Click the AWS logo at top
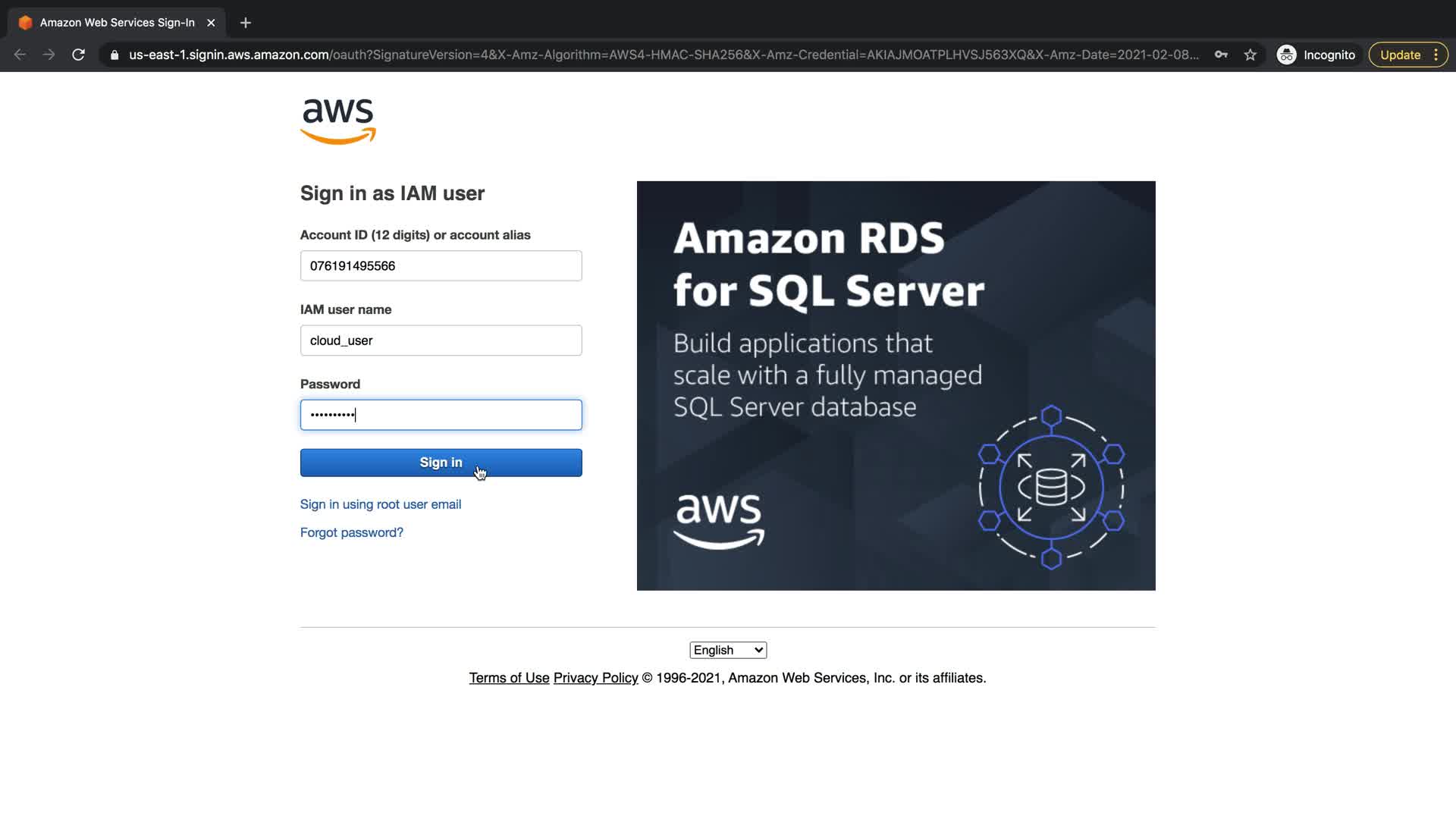 tap(338, 121)
